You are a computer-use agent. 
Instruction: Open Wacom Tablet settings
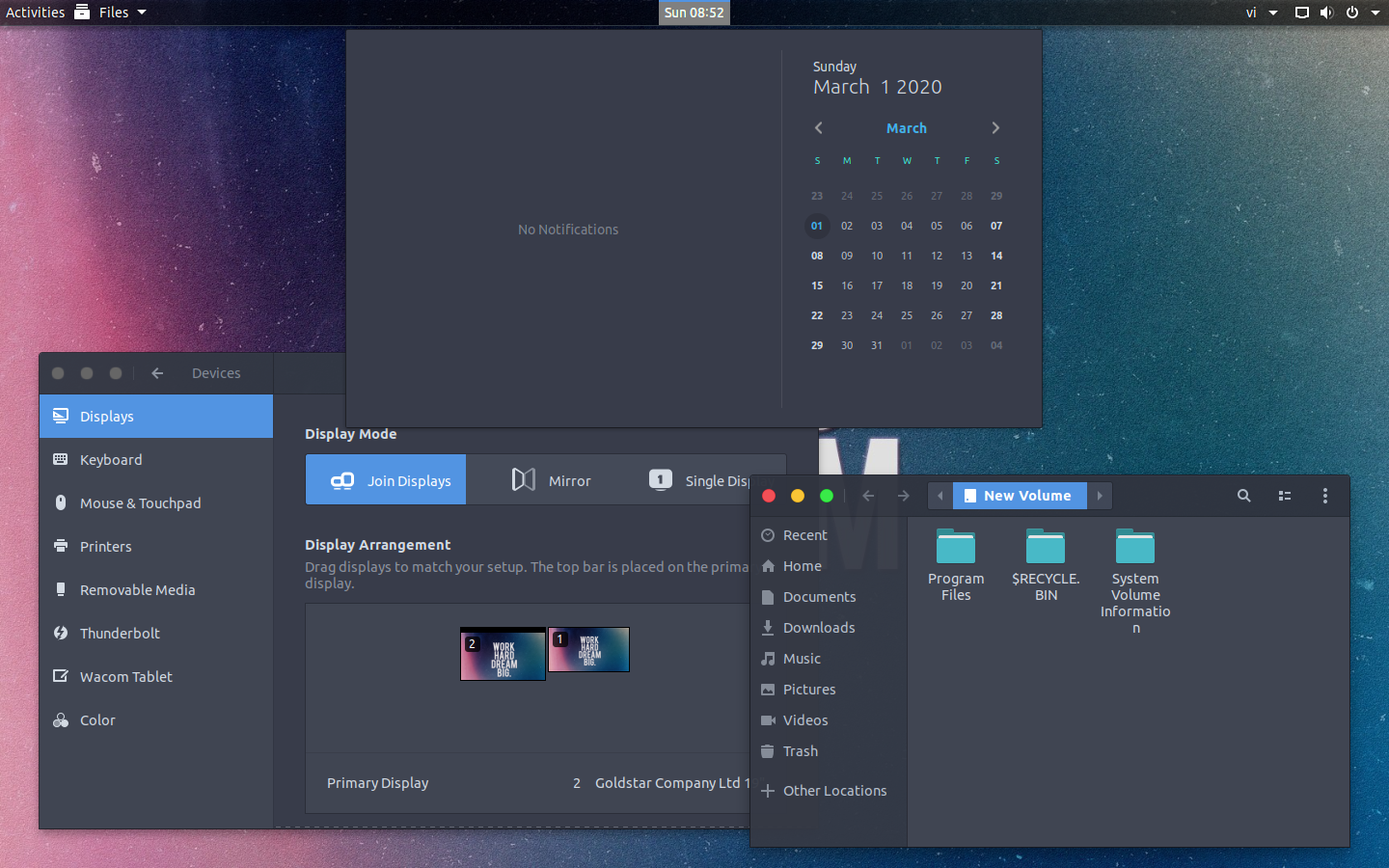click(x=156, y=676)
